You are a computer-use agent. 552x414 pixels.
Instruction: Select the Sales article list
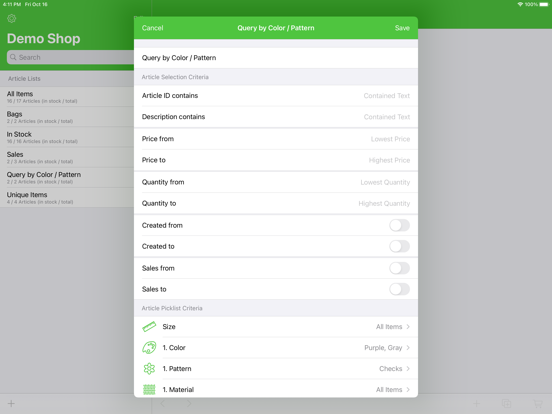[67, 157]
